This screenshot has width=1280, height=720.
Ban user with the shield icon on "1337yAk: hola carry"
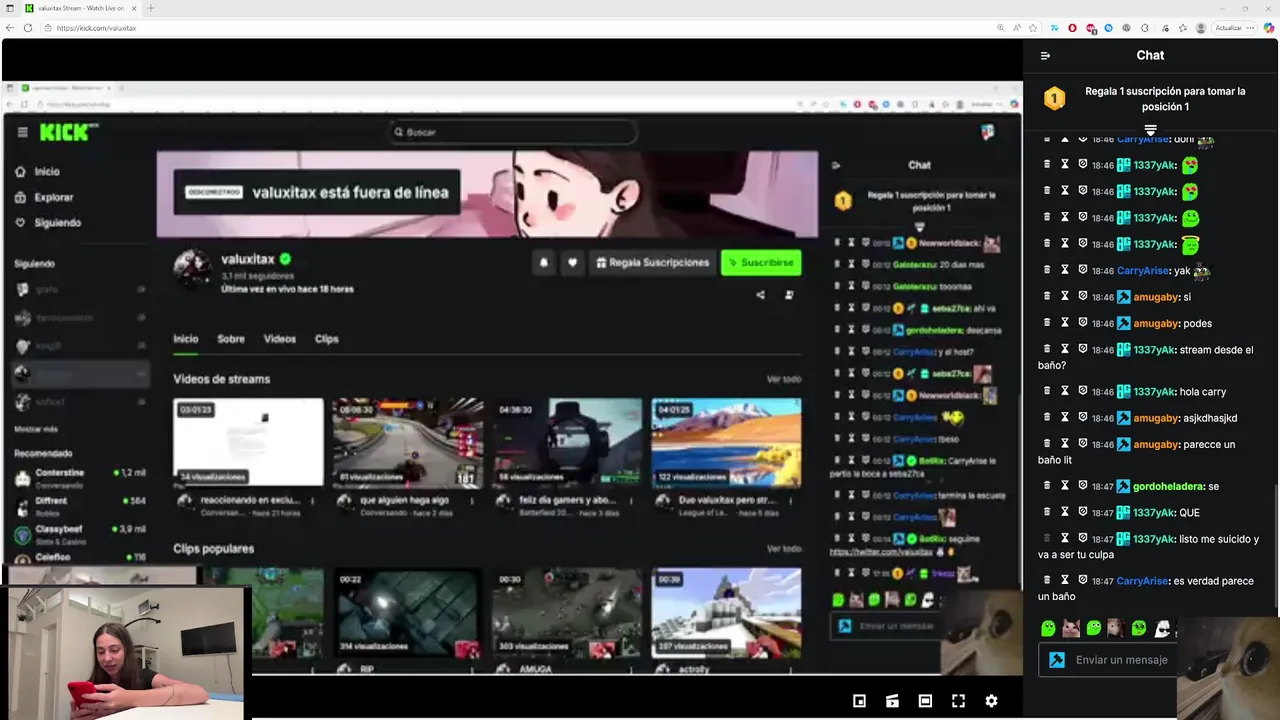click(x=1083, y=392)
